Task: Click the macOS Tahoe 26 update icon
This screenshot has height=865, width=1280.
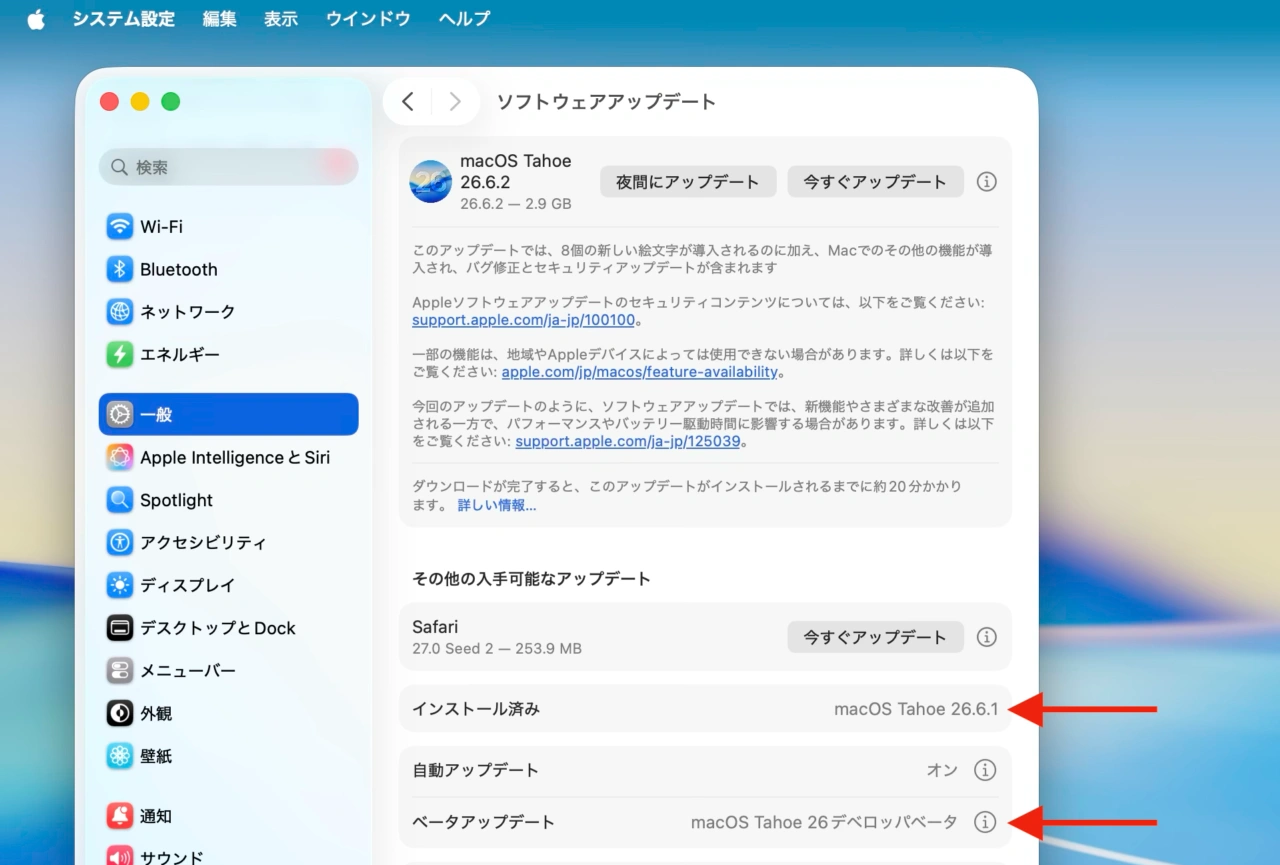Action: point(430,181)
